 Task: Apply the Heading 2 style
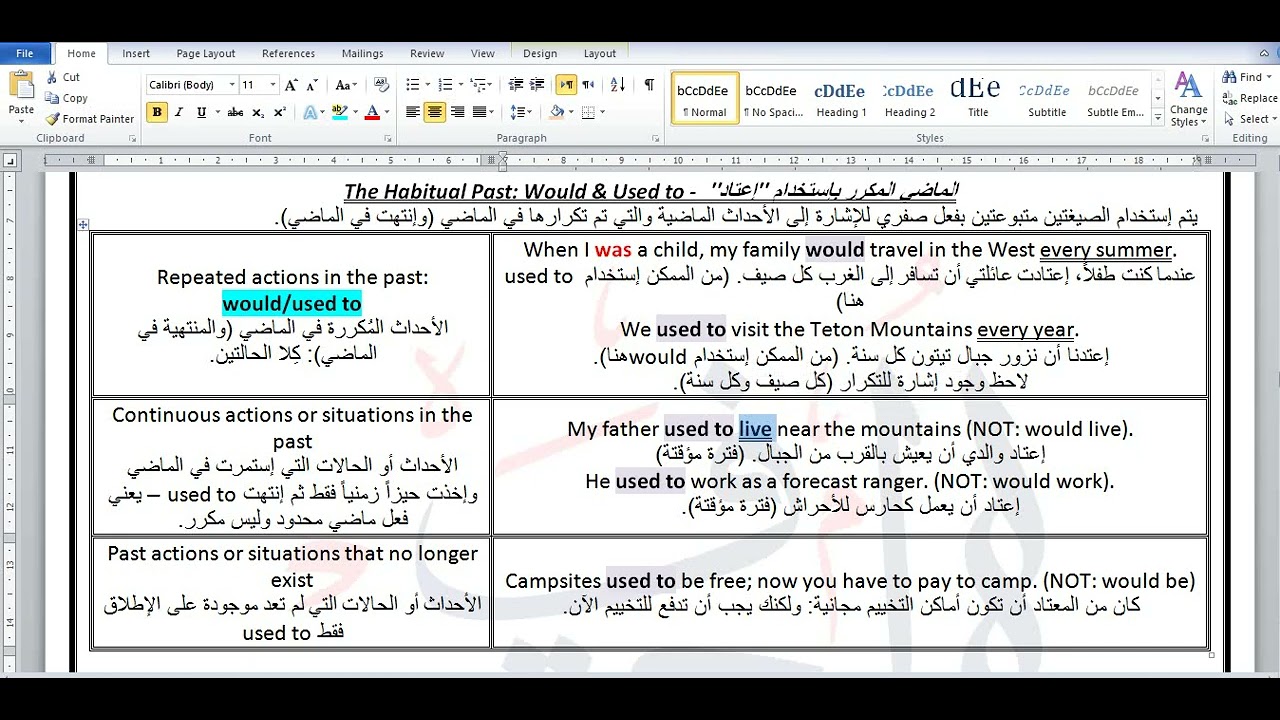tap(910, 98)
